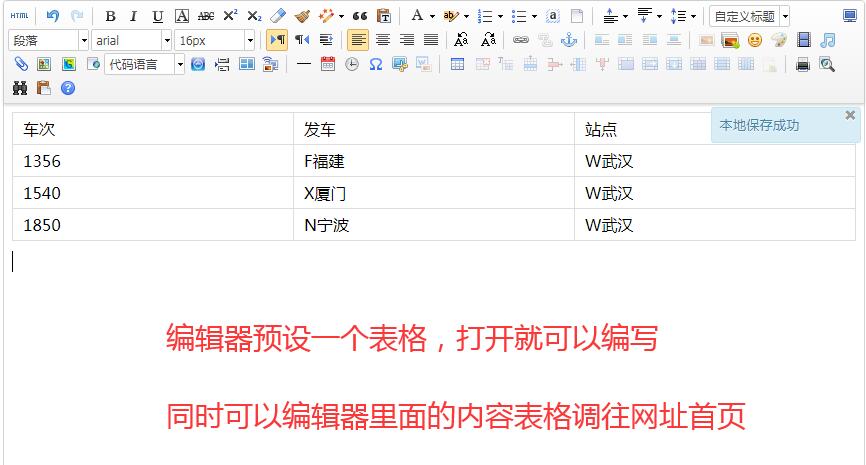Screen dimensions: 866x465
Task: Open font color dropdown arrow
Action: [x=432, y=17]
